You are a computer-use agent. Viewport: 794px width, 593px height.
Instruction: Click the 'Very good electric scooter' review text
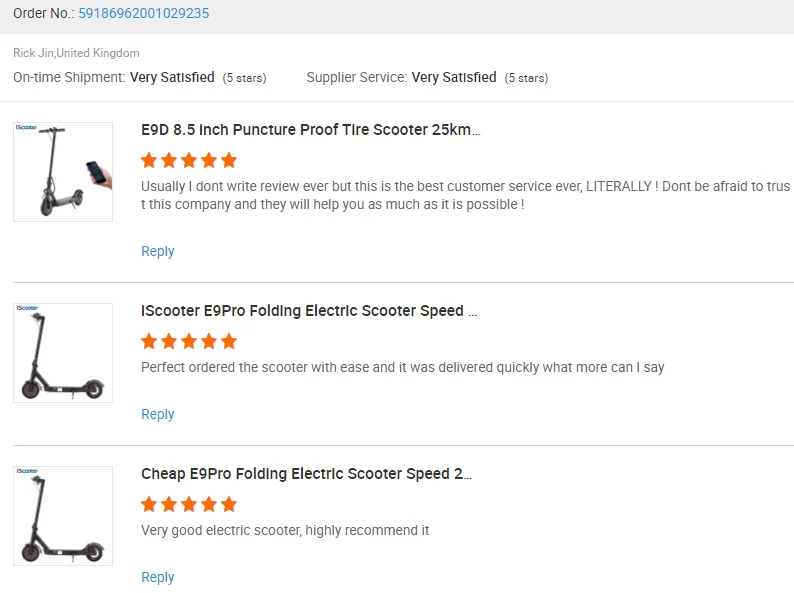(x=285, y=530)
